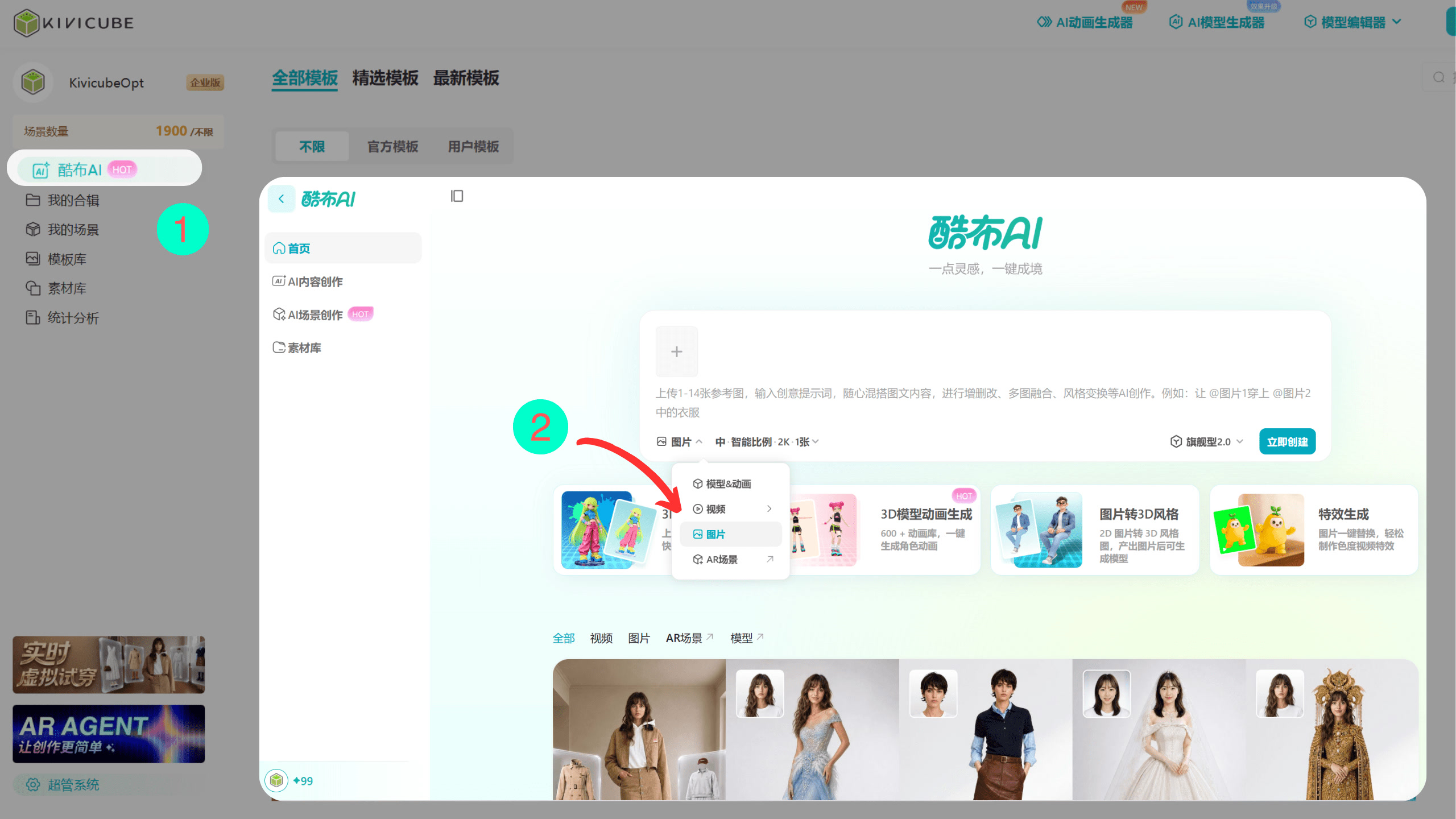
Task: Click the plus box to upload reference image
Action: [x=676, y=351]
